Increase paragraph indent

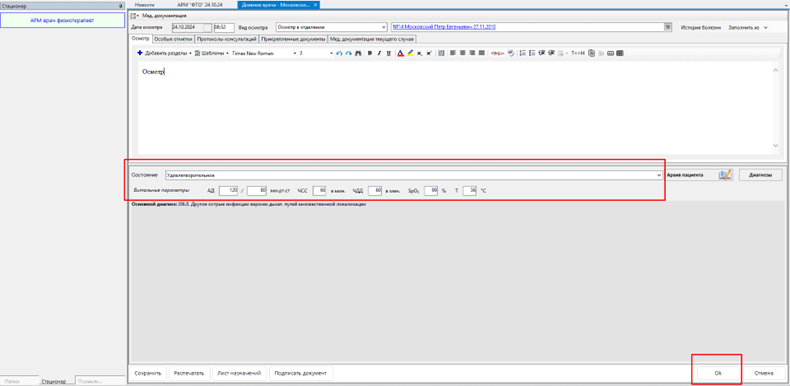coord(551,53)
